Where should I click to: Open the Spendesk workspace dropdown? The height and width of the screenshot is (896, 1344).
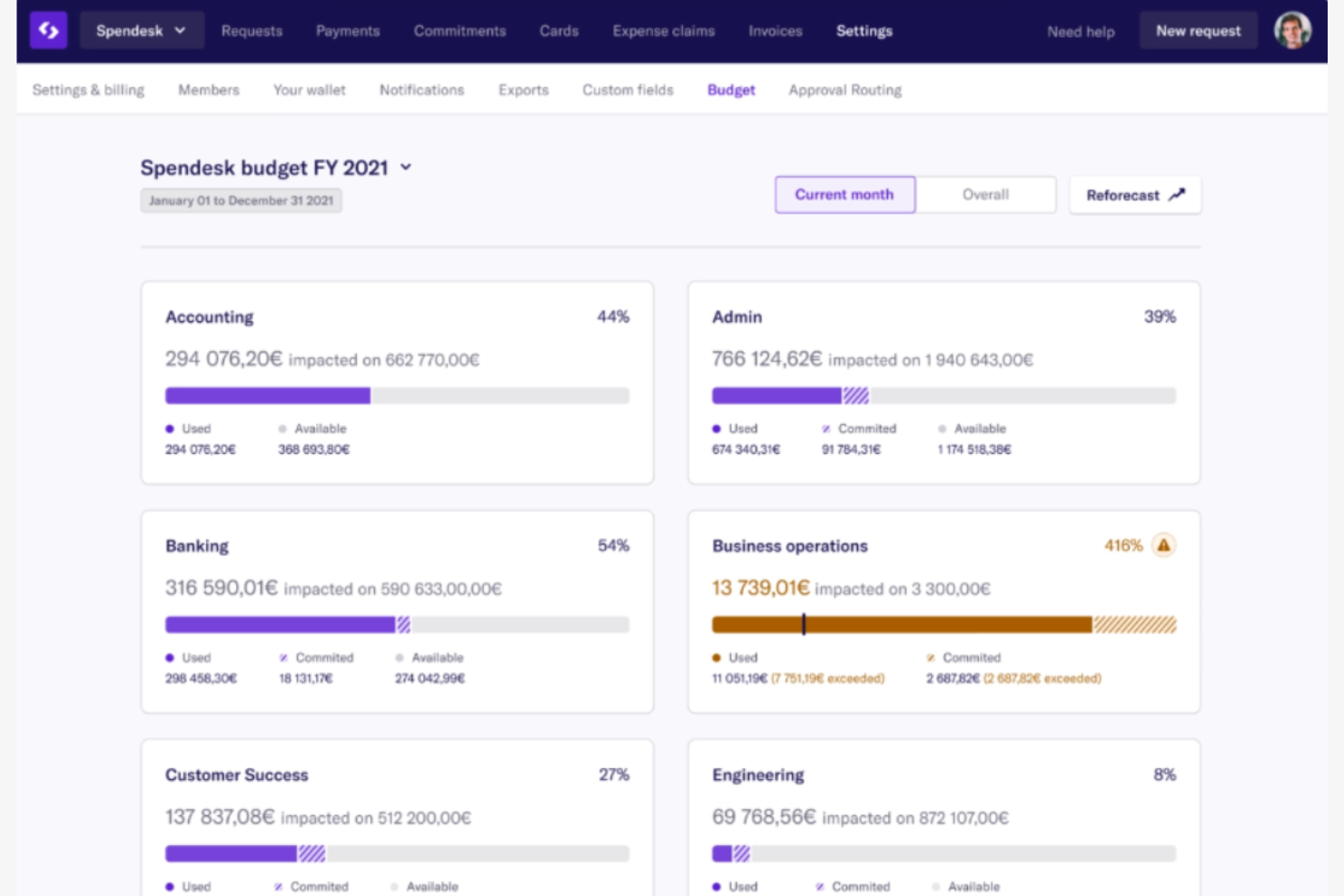click(x=142, y=29)
